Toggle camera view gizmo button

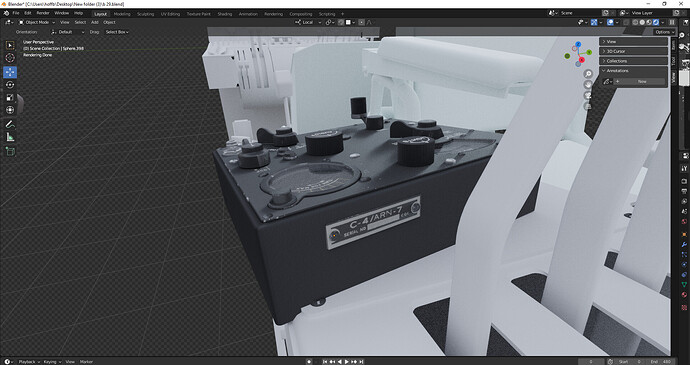[x=588, y=95]
